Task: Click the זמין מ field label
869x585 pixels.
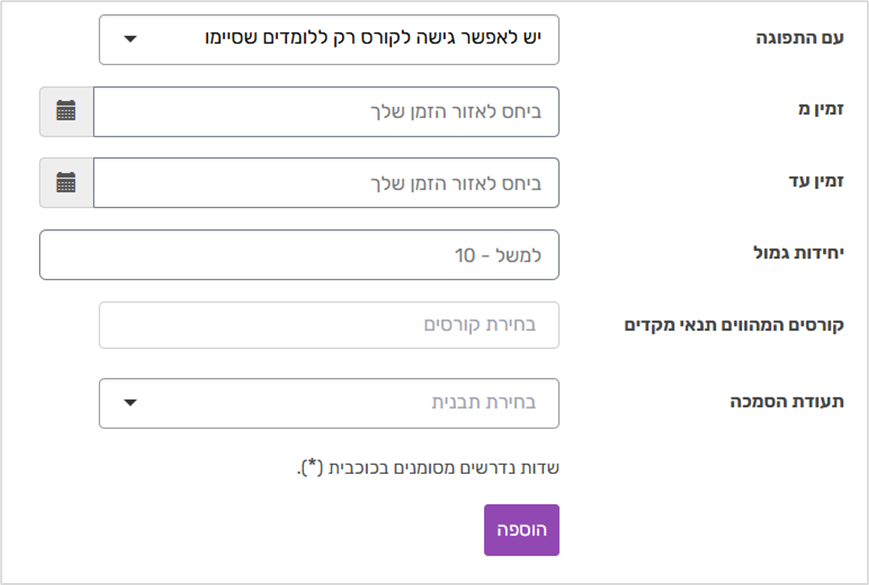Action: pyautogui.click(x=821, y=109)
